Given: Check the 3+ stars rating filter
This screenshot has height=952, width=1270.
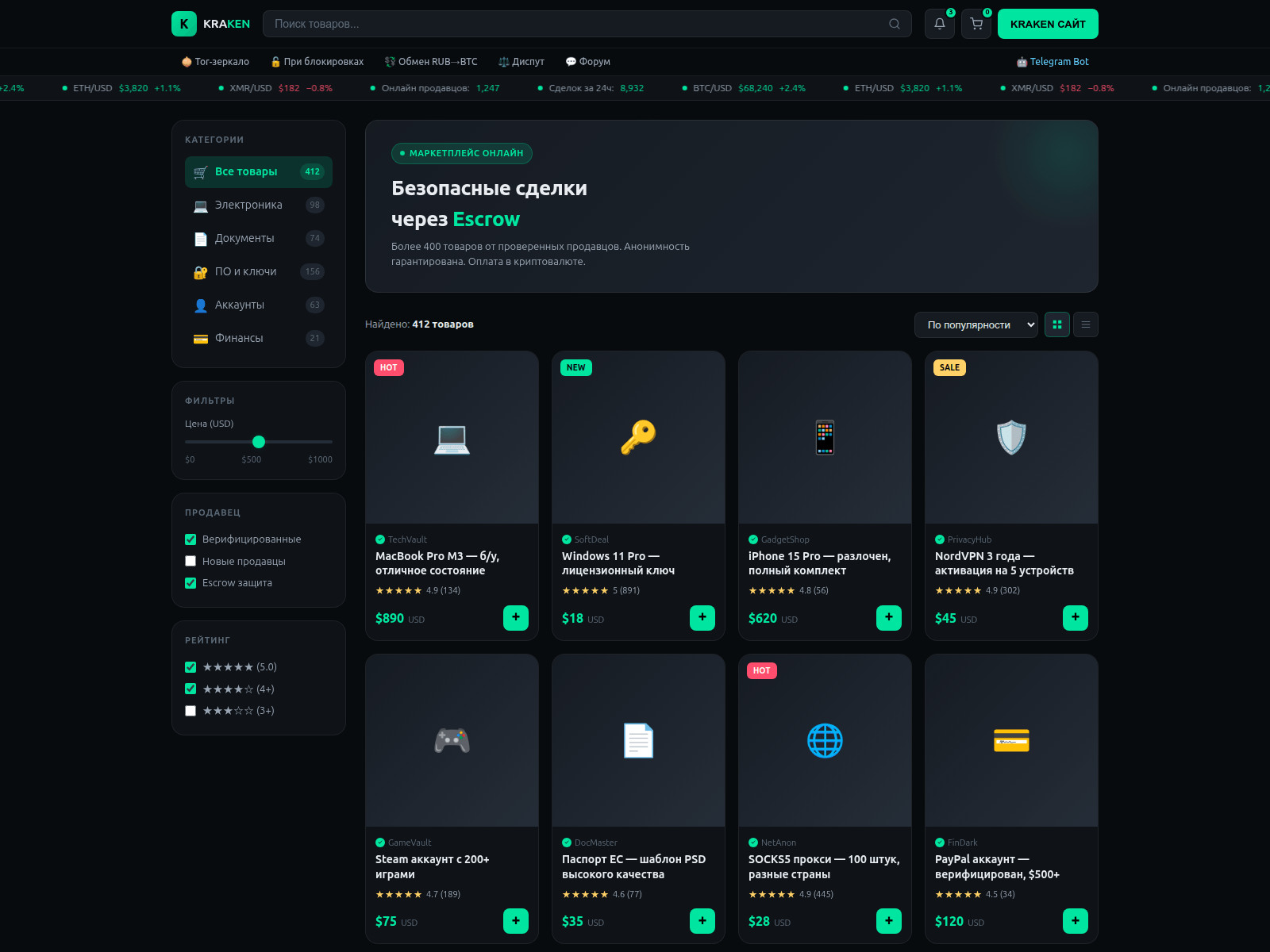Looking at the screenshot, I should [190, 711].
